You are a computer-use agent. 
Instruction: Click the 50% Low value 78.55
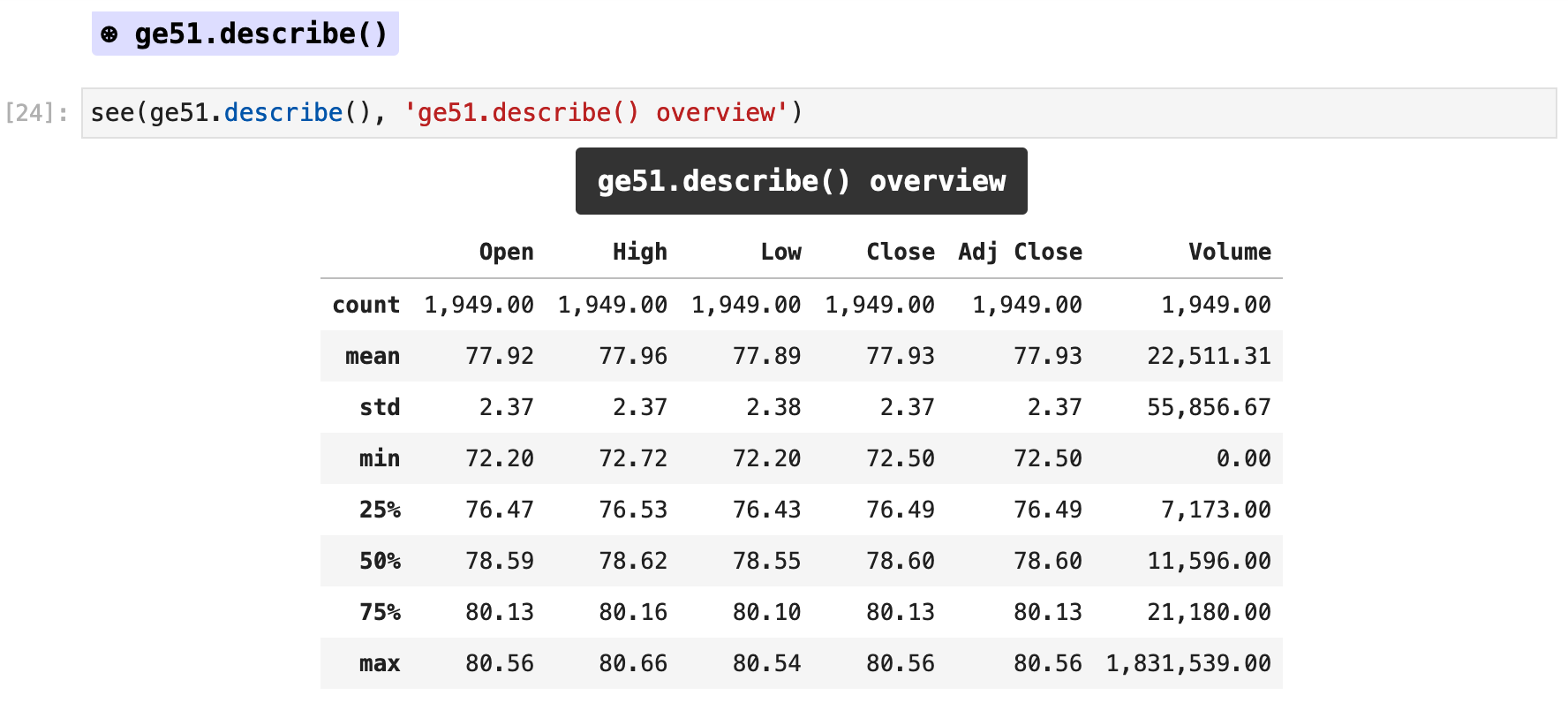click(x=767, y=561)
